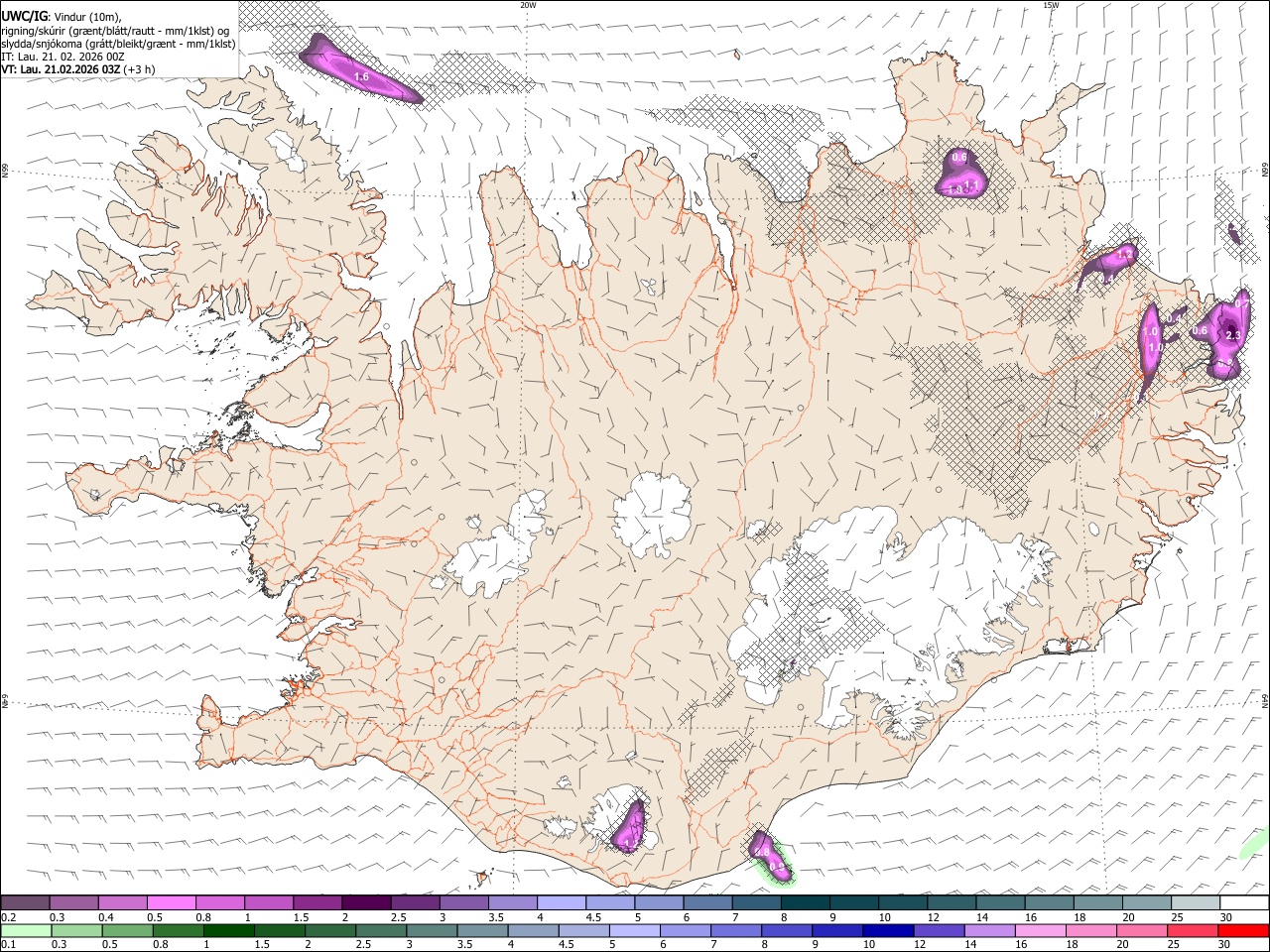Image resolution: width=1270 pixels, height=952 pixels.
Task: Click the 'UWC/IG: Vindur (10m)' title text
Action: (61, 15)
